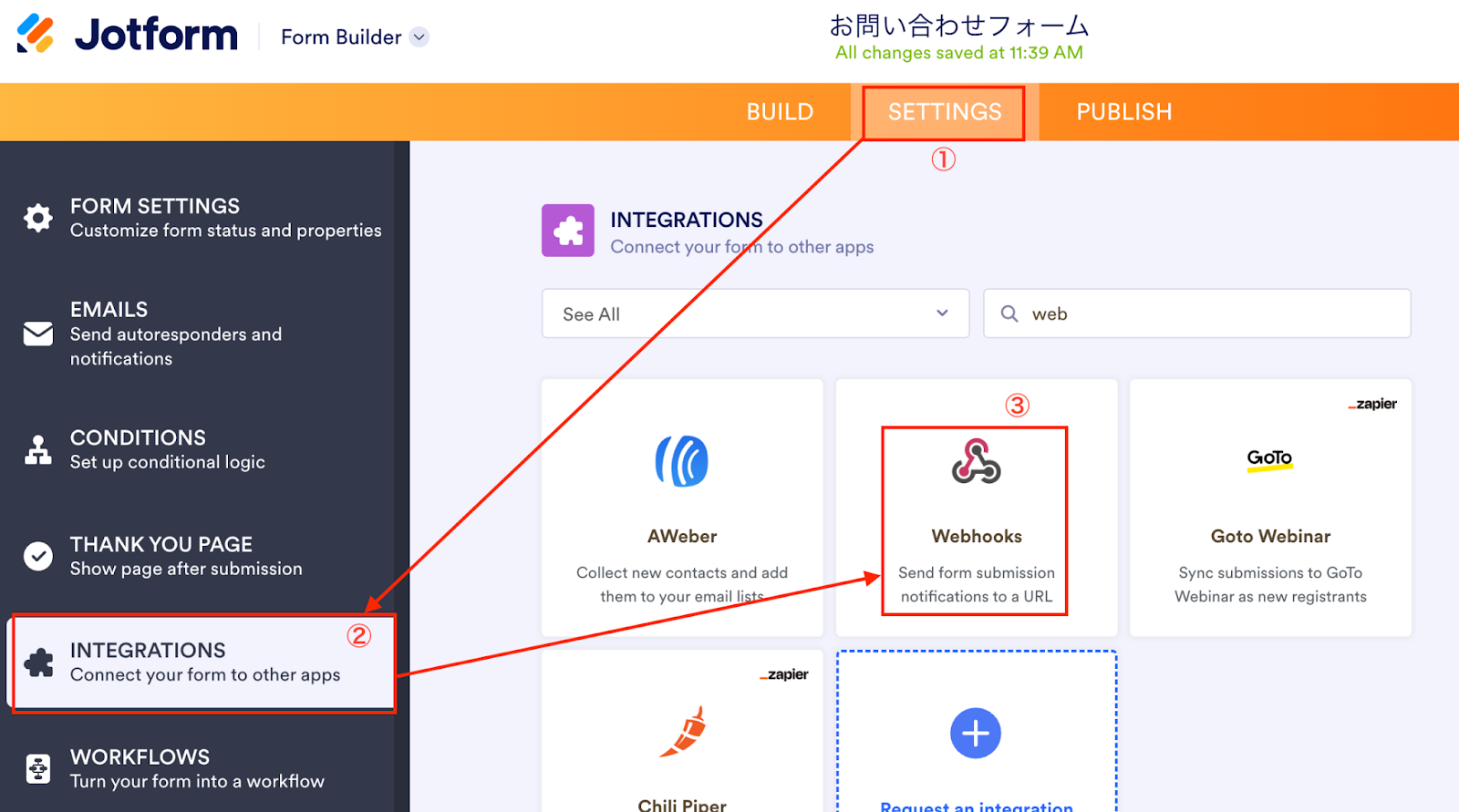Viewport: 1459px width, 812px height.
Task: Click 'All changes saved at 11:39 AM' status
Action: (x=959, y=53)
